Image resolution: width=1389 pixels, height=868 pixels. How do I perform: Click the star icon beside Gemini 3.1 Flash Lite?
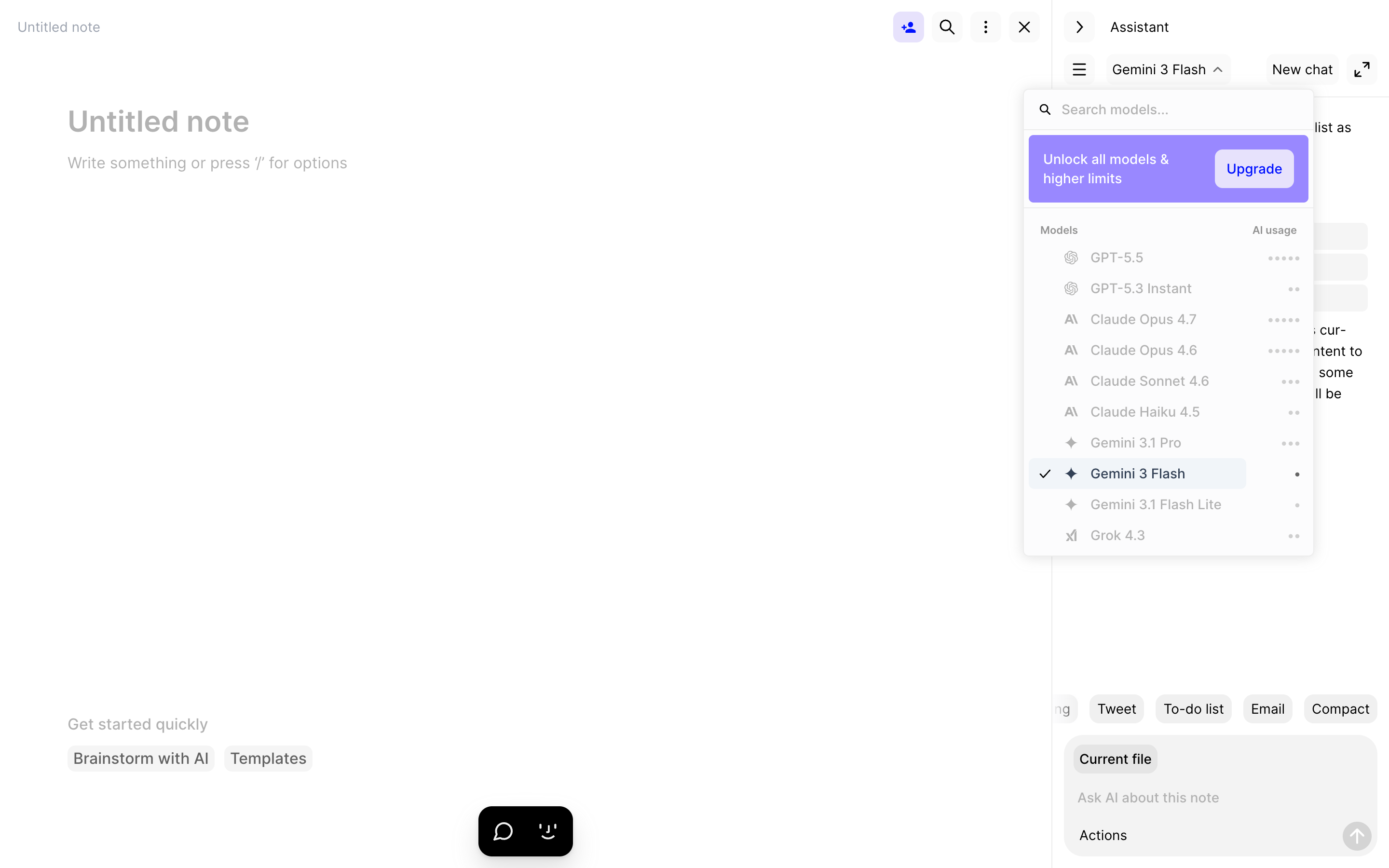coord(1071,504)
